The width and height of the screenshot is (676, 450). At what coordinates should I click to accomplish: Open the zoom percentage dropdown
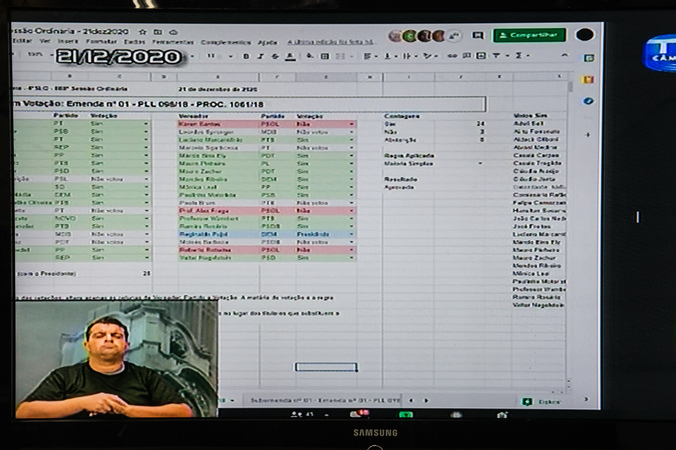(39, 55)
